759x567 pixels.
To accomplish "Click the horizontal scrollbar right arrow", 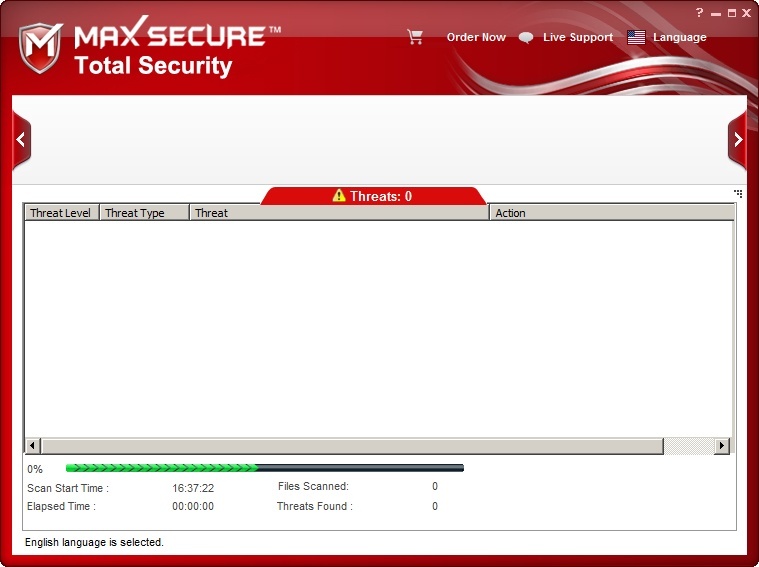I will click(x=722, y=445).
